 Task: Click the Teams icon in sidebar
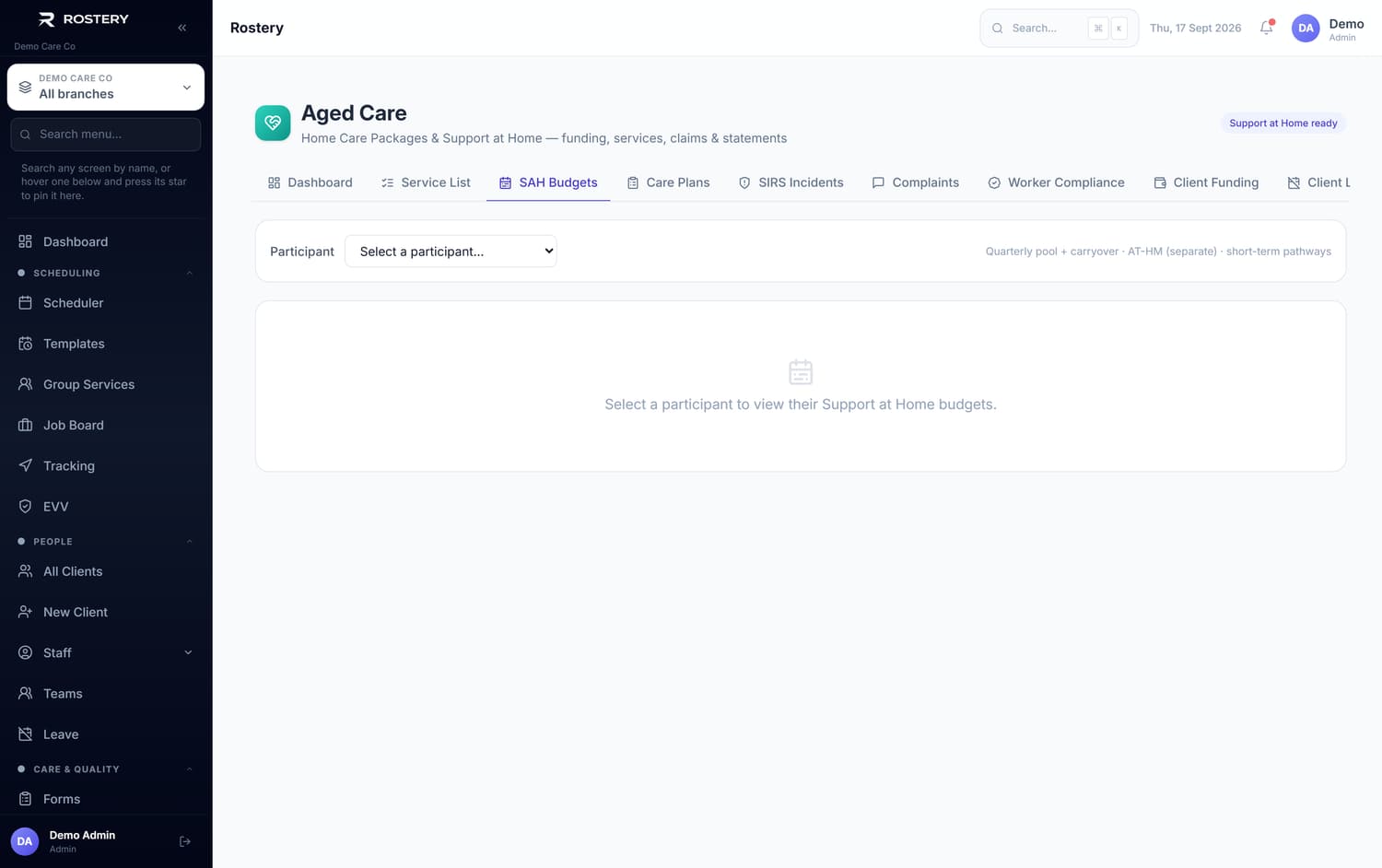(x=26, y=693)
